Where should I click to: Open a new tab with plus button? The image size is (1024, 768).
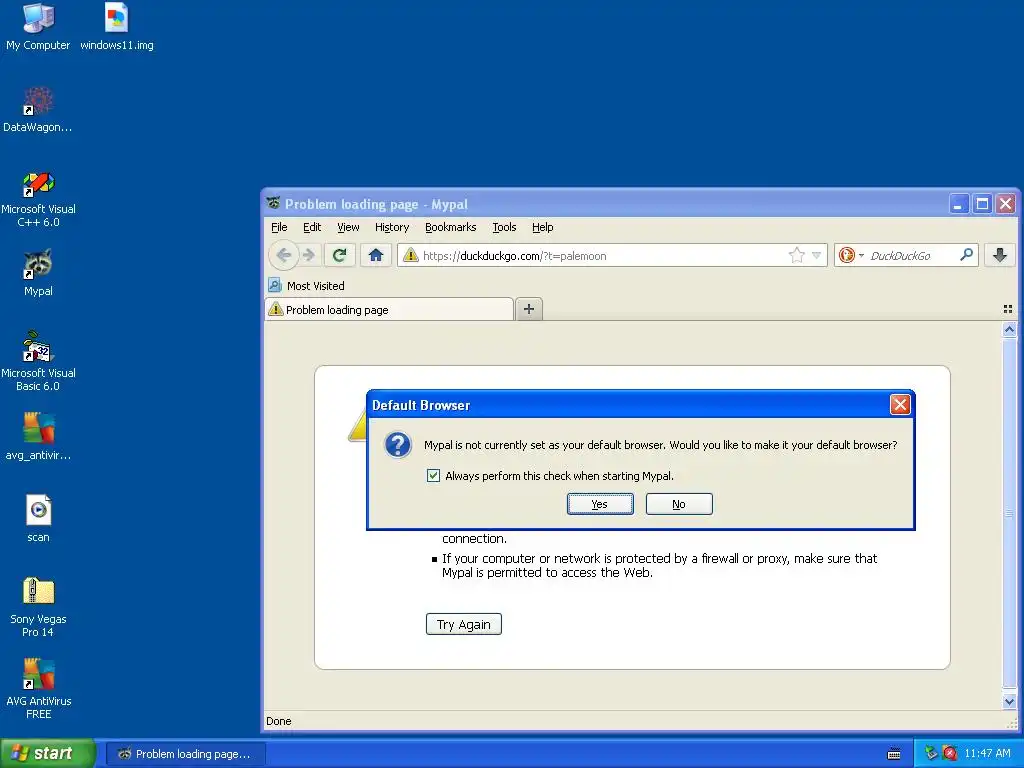point(529,309)
